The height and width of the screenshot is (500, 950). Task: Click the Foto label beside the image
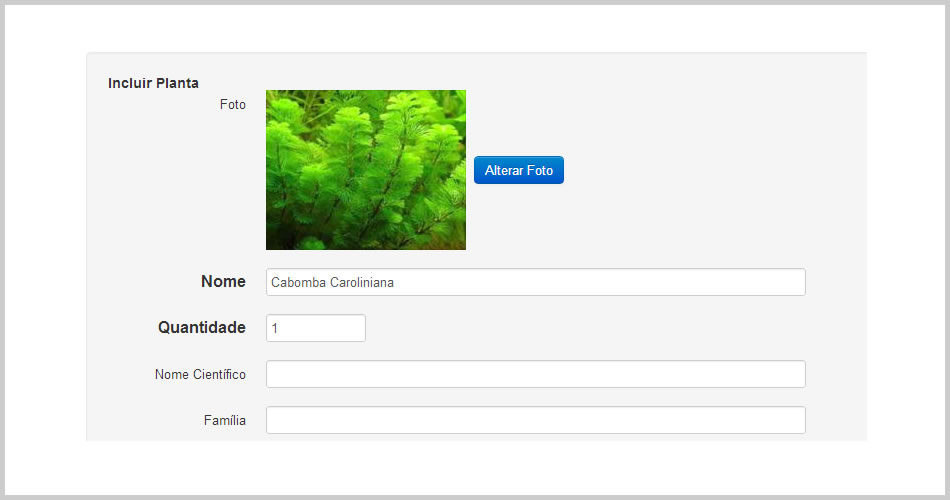tap(233, 104)
